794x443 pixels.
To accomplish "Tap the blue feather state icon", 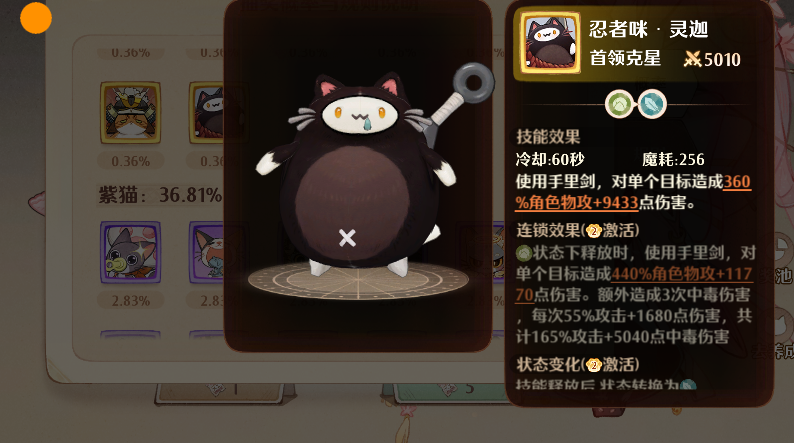I will pos(652,104).
